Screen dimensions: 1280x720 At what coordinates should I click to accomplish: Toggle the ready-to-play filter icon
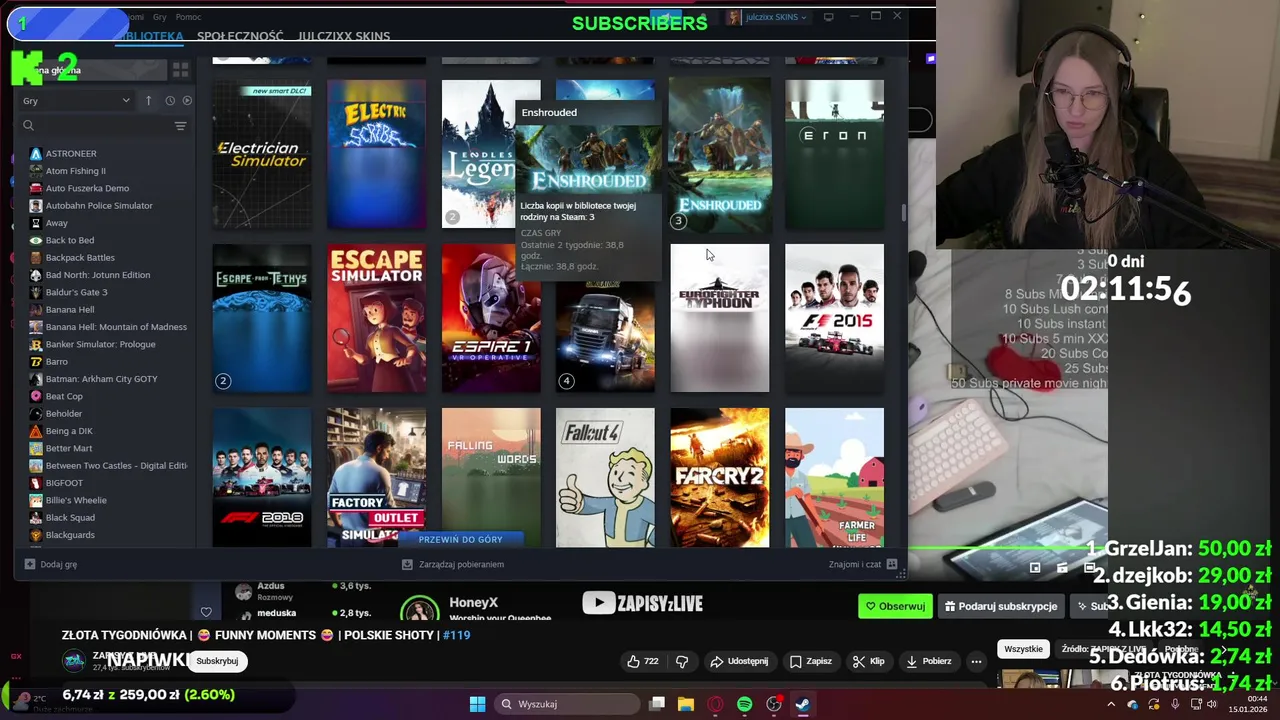click(x=187, y=100)
